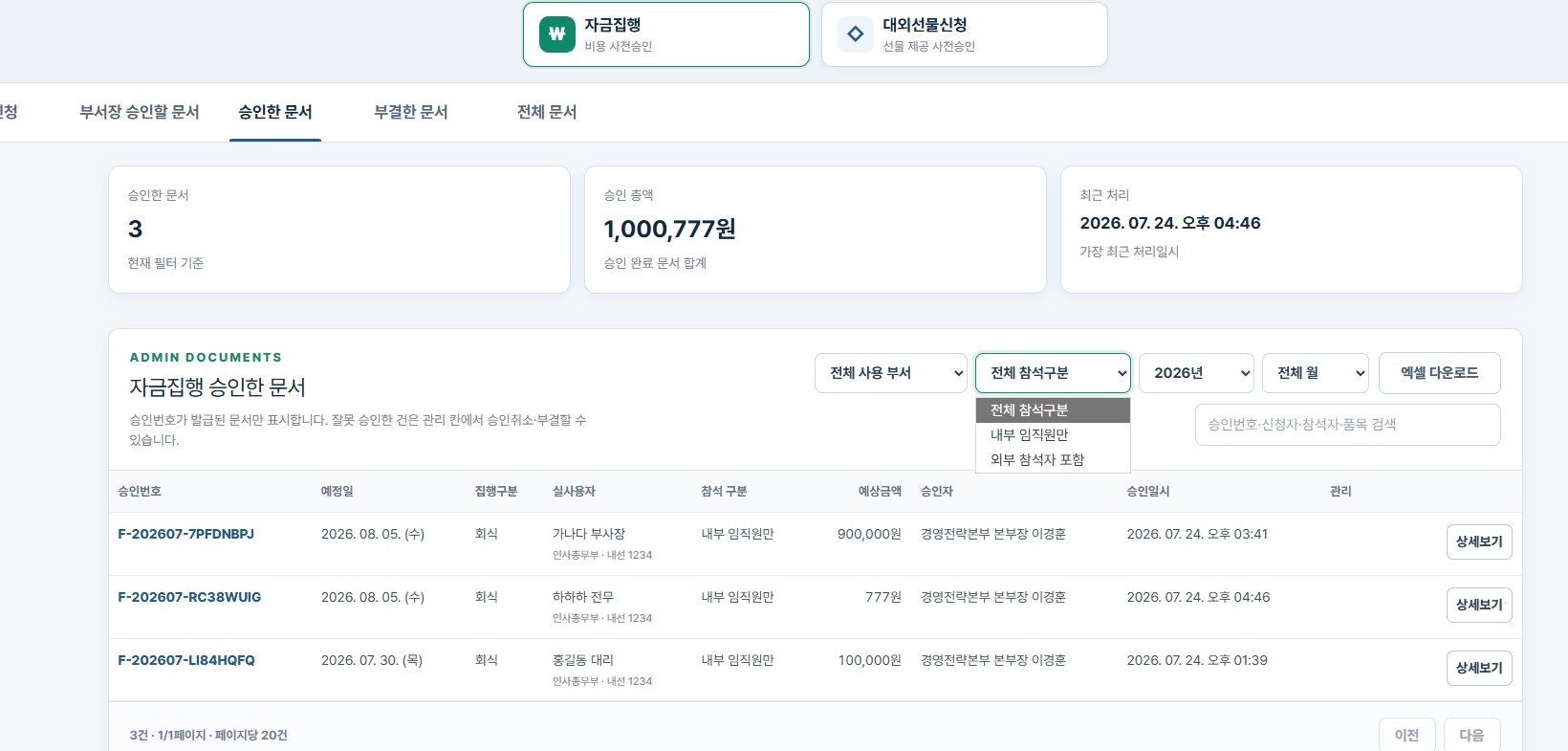
Task: Click the 실사용자 column header
Action: pyautogui.click(x=574, y=492)
